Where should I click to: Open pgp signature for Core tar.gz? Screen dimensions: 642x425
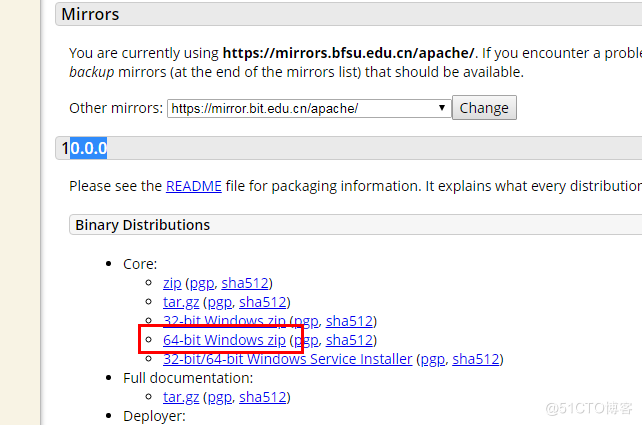pos(219,302)
